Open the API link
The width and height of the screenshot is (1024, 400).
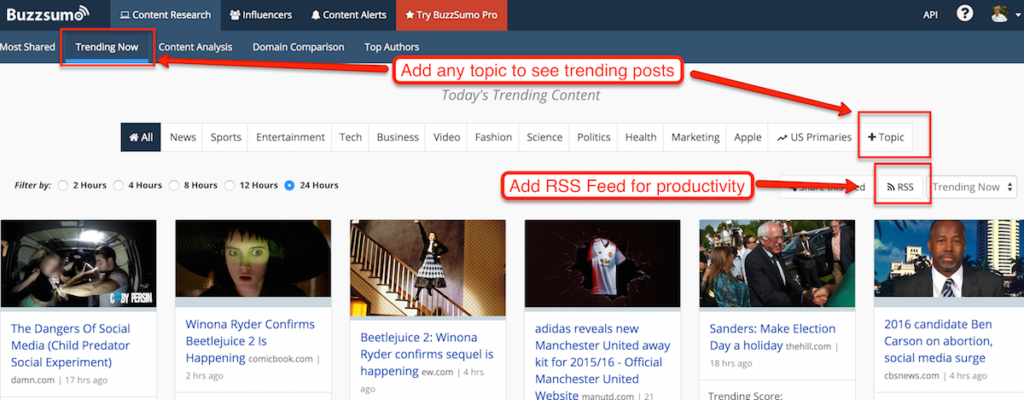[931, 15]
